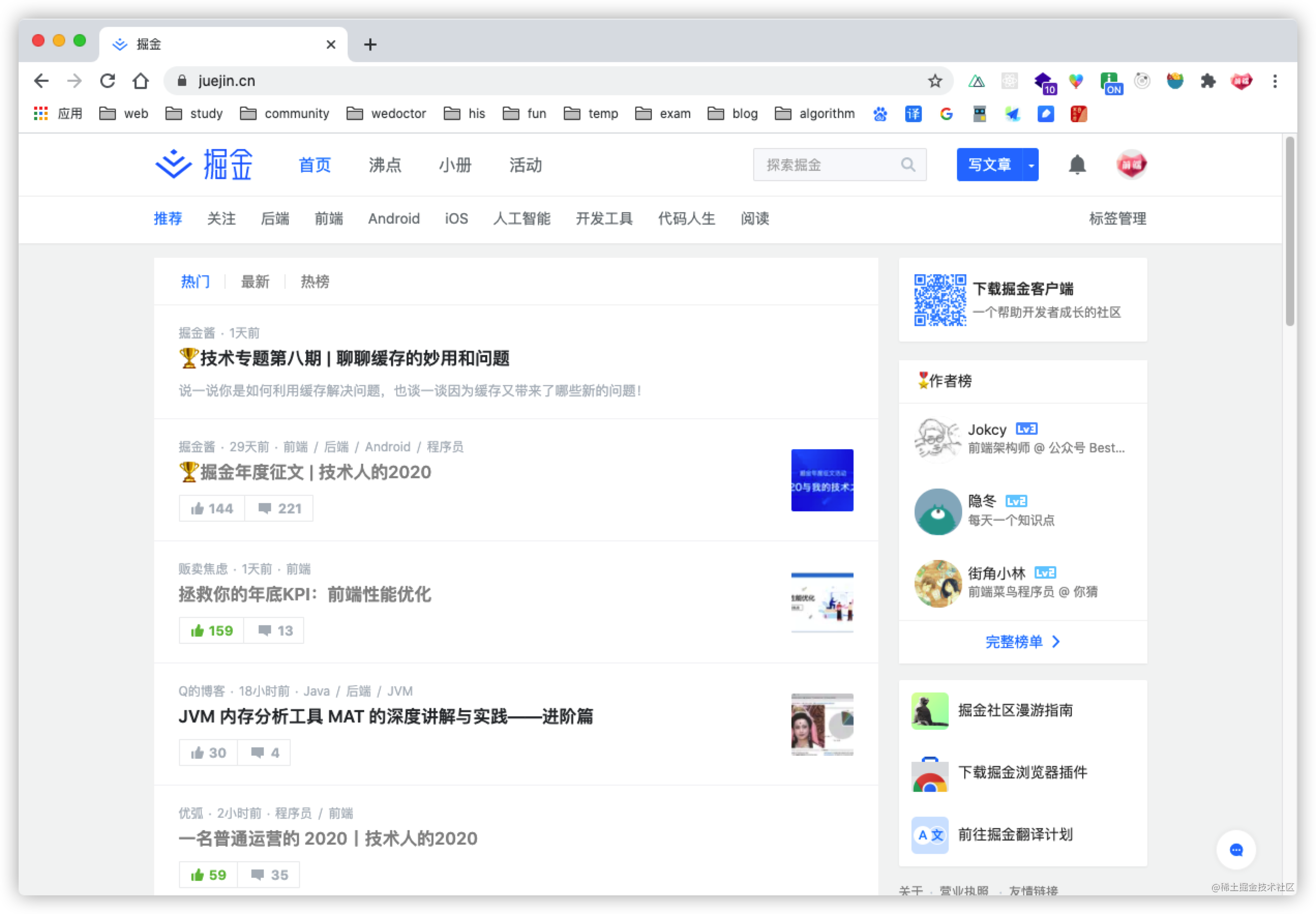This screenshot has height=914, width=1316.
Task: Open comments of 掘金年度征文 article (221)
Action: (279, 509)
